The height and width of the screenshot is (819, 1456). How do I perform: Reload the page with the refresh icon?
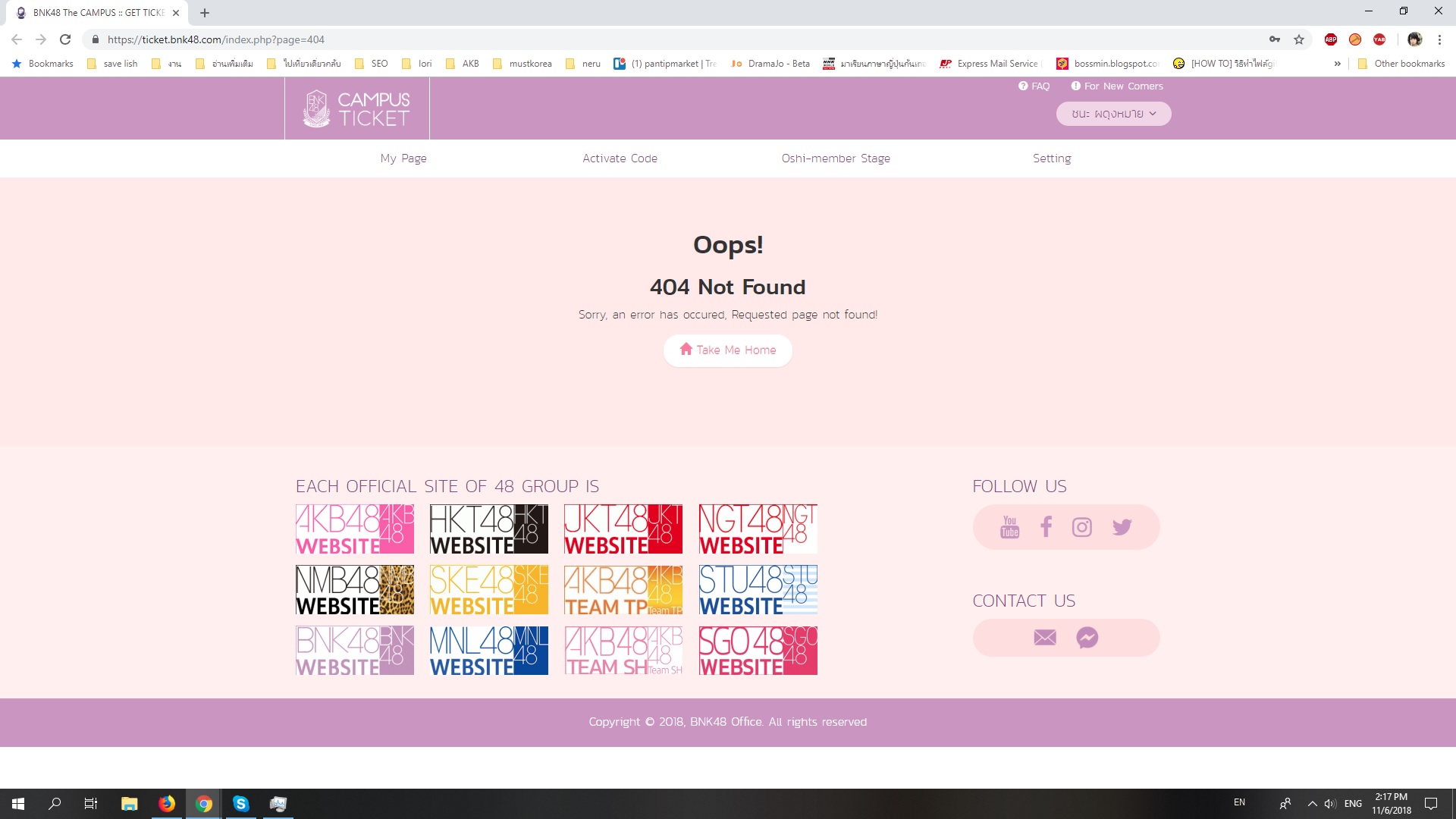(x=65, y=39)
